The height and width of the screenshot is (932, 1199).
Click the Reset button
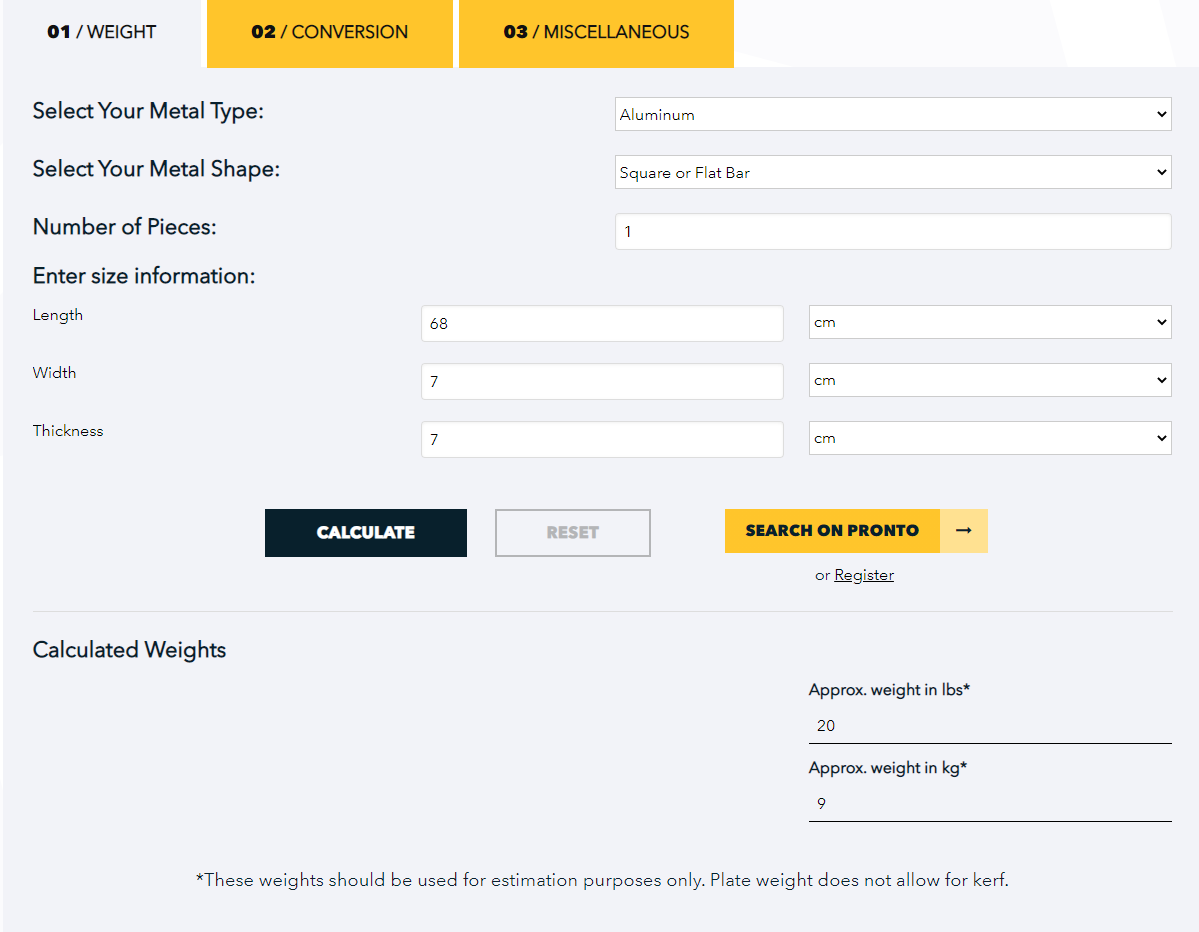(x=572, y=533)
